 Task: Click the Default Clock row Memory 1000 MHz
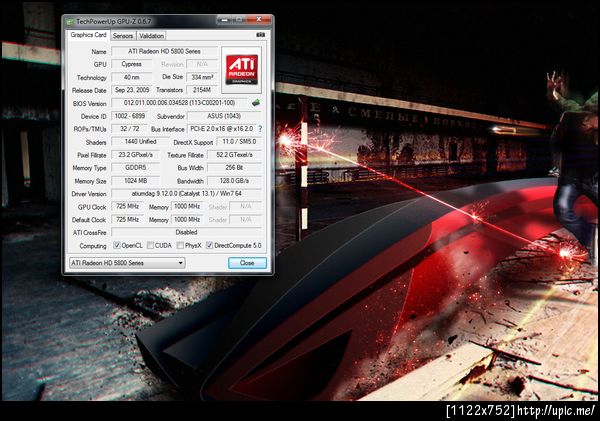[187, 219]
